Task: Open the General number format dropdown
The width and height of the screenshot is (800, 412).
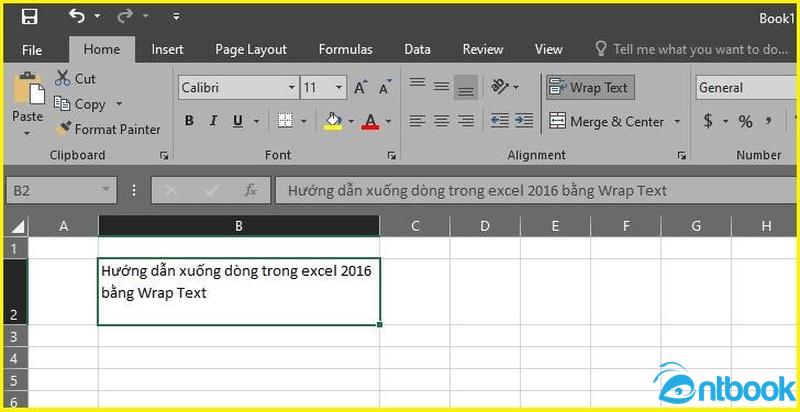Action: pyautogui.click(x=746, y=88)
